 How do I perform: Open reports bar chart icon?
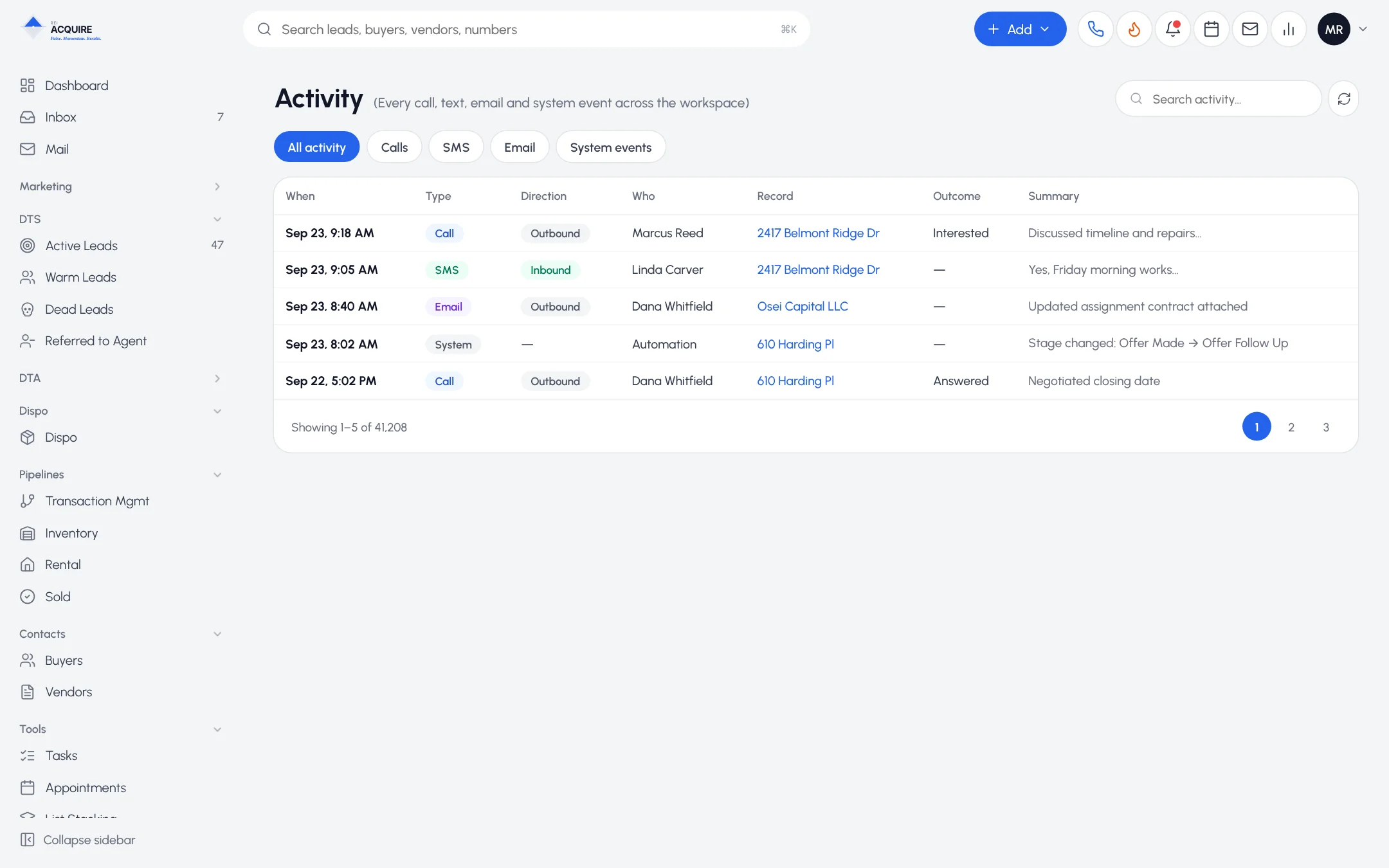pyautogui.click(x=1288, y=29)
